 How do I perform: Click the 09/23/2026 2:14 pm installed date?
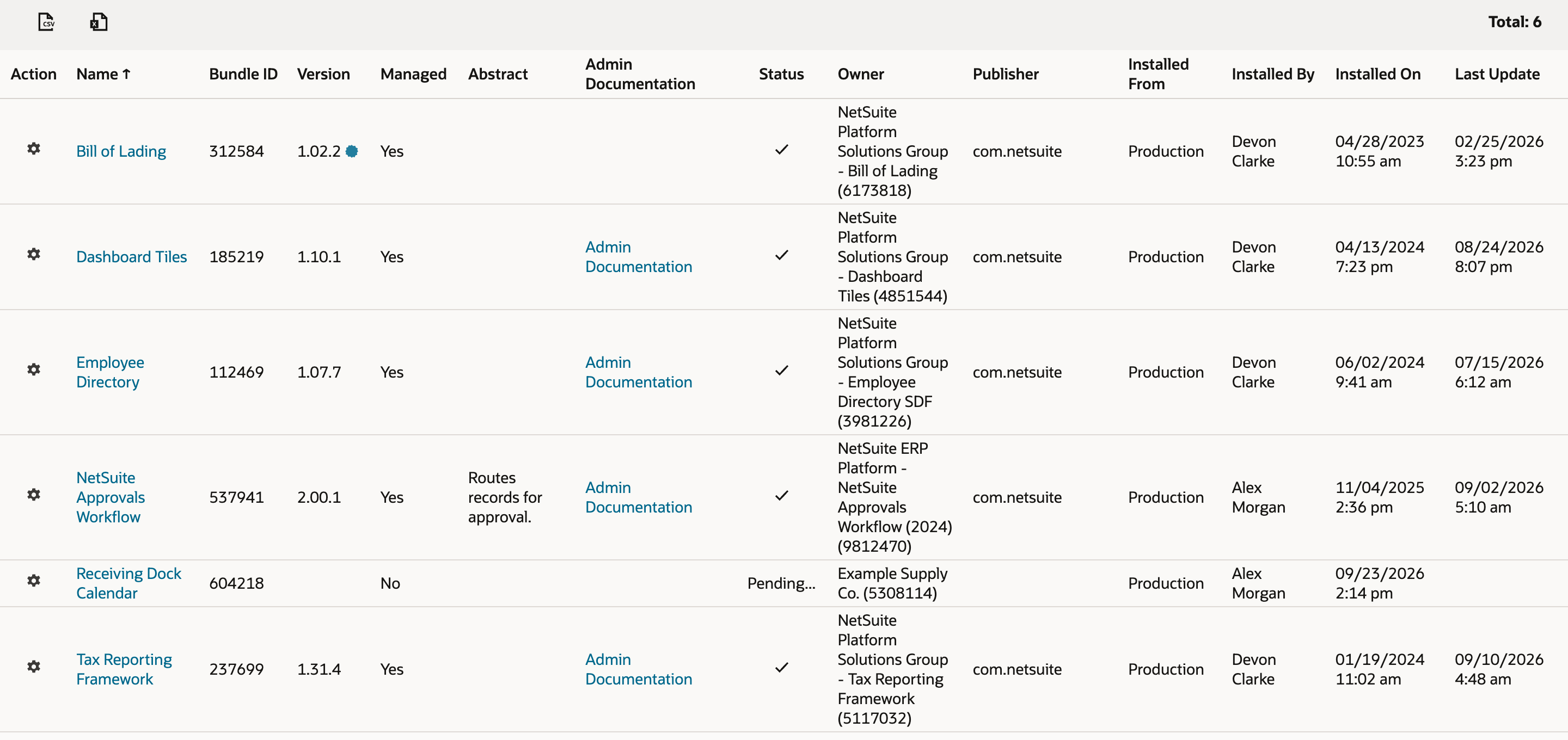pos(1379,584)
